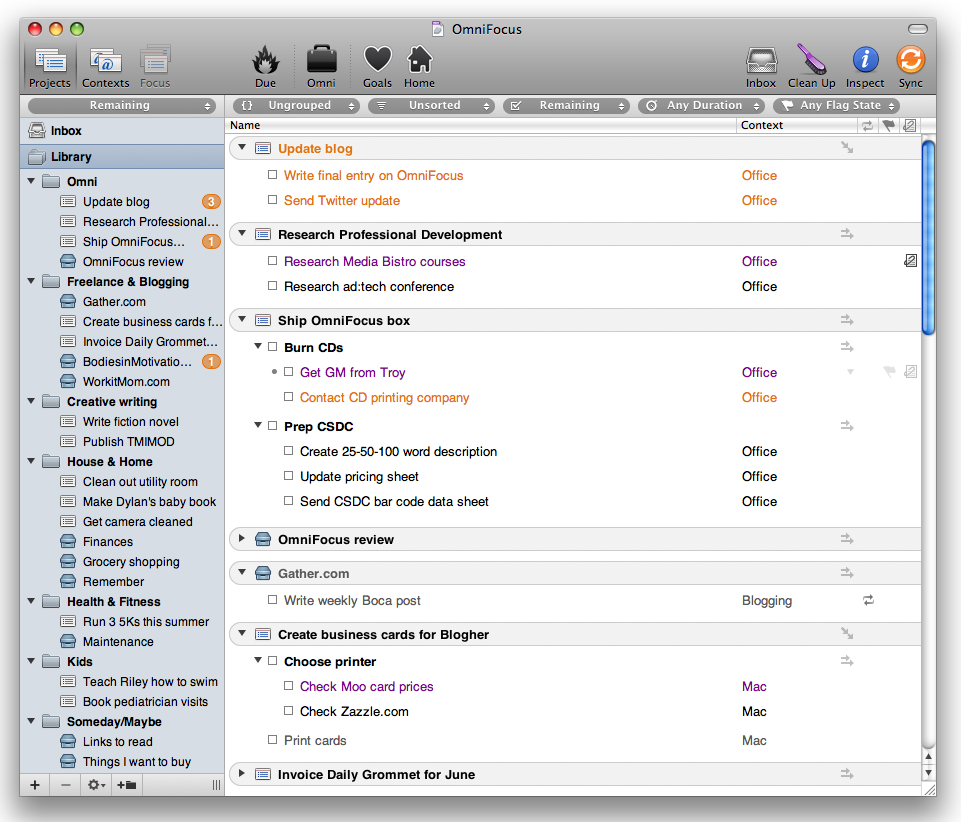Open the Unsorted sorting dropdown

(431, 105)
